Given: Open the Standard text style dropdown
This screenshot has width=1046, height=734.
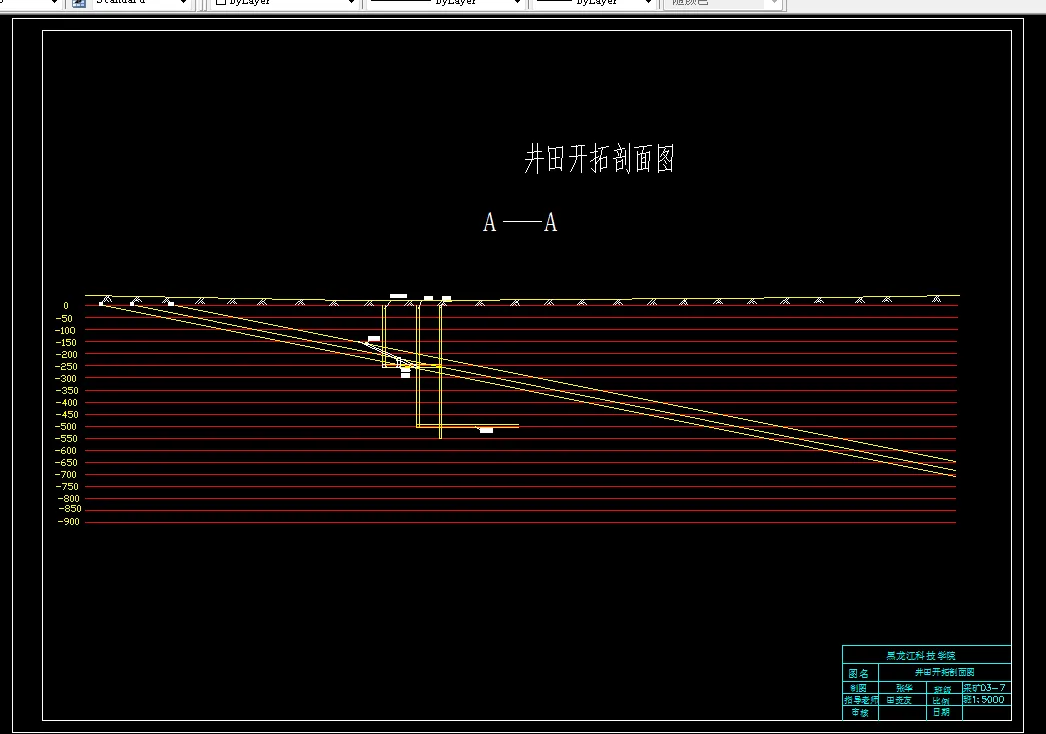Looking at the screenshot, I should tap(183, 3).
